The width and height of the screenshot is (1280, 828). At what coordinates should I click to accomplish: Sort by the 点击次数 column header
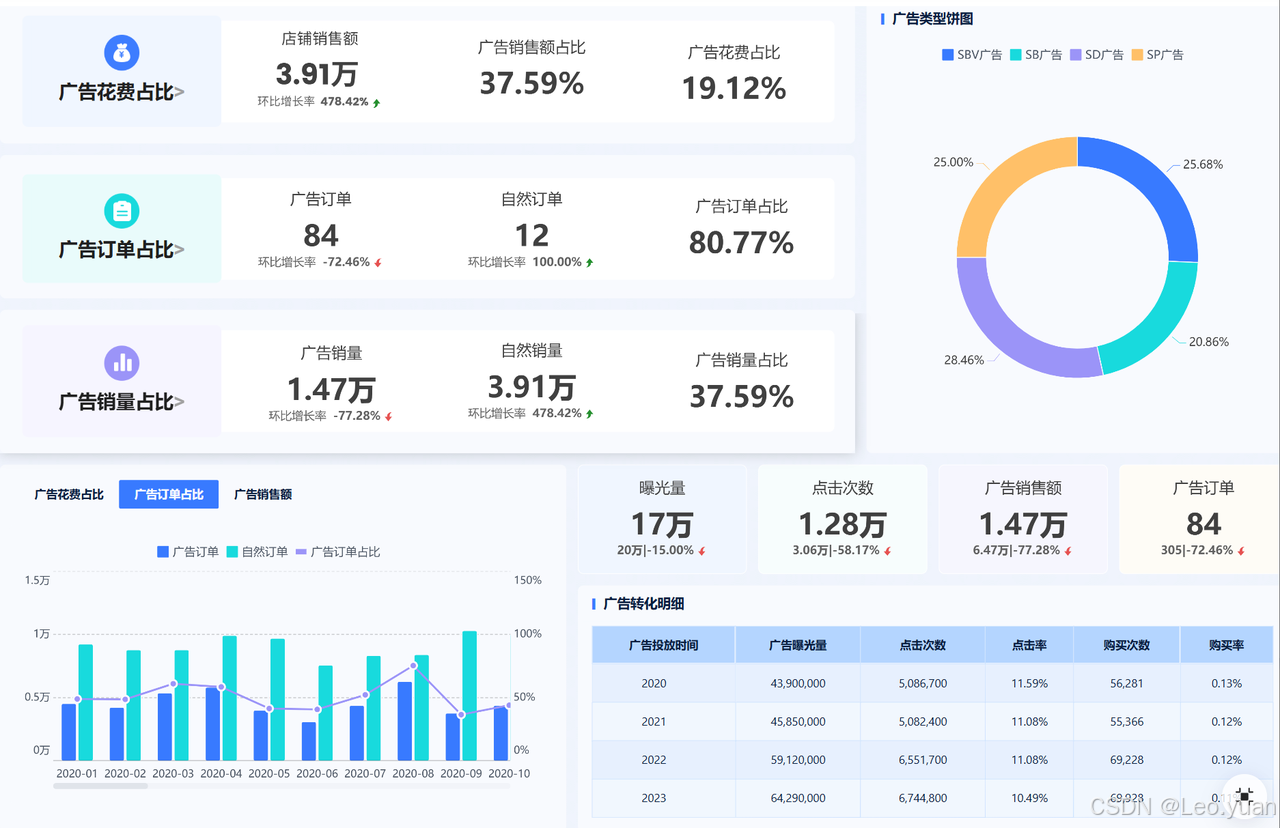point(923,645)
